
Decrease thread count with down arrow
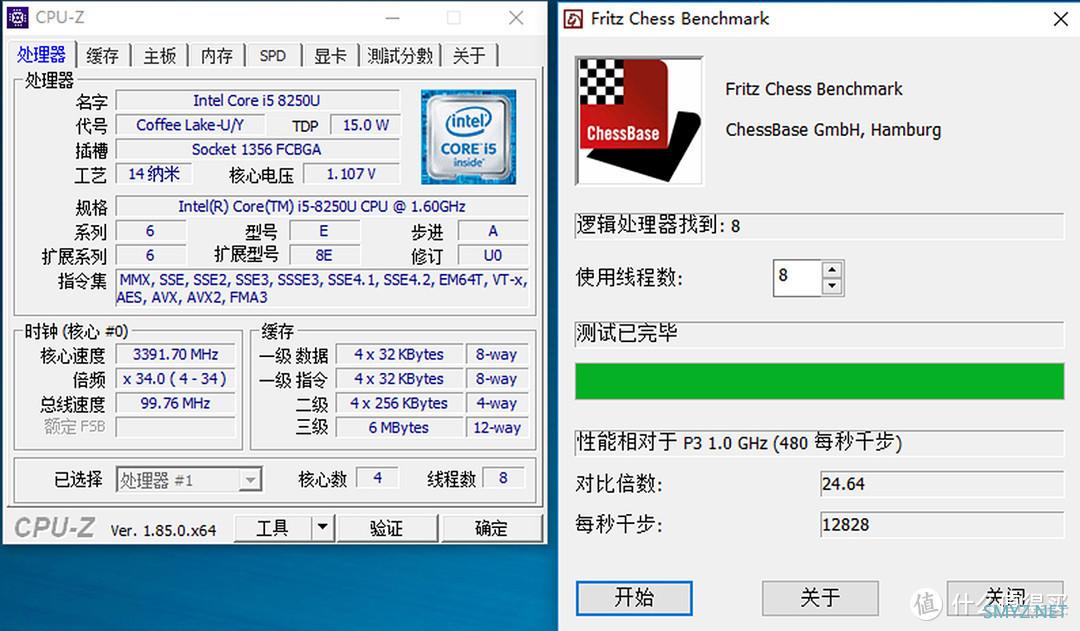pyautogui.click(x=832, y=286)
